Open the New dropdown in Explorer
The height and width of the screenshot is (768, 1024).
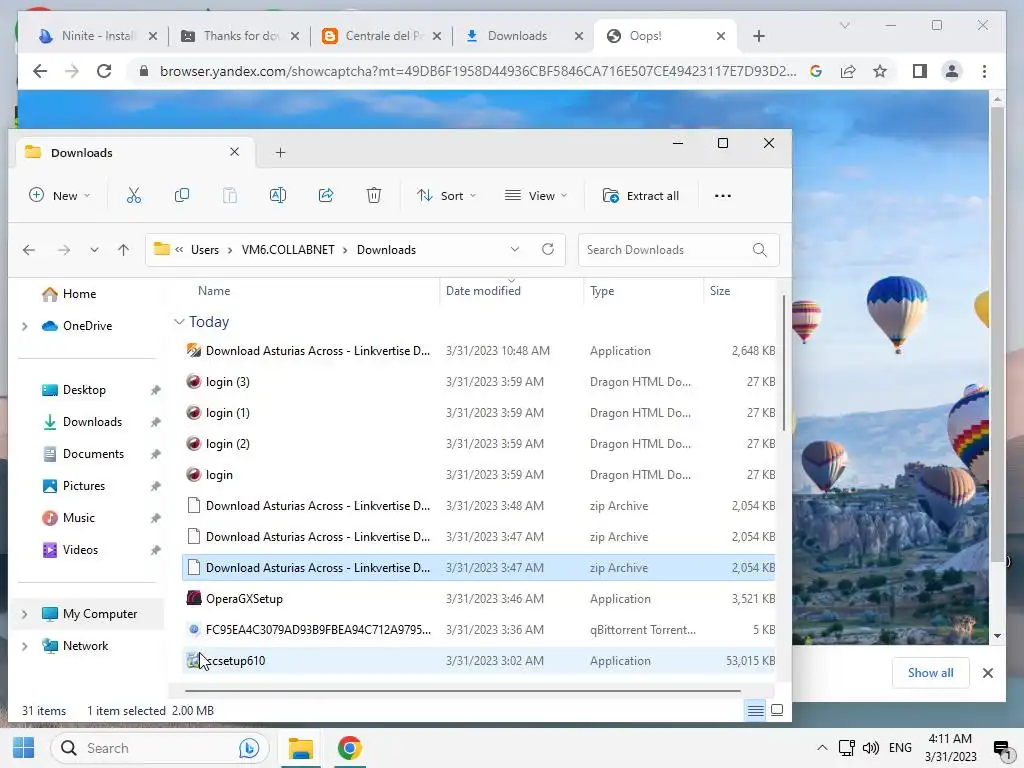[59, 195]
